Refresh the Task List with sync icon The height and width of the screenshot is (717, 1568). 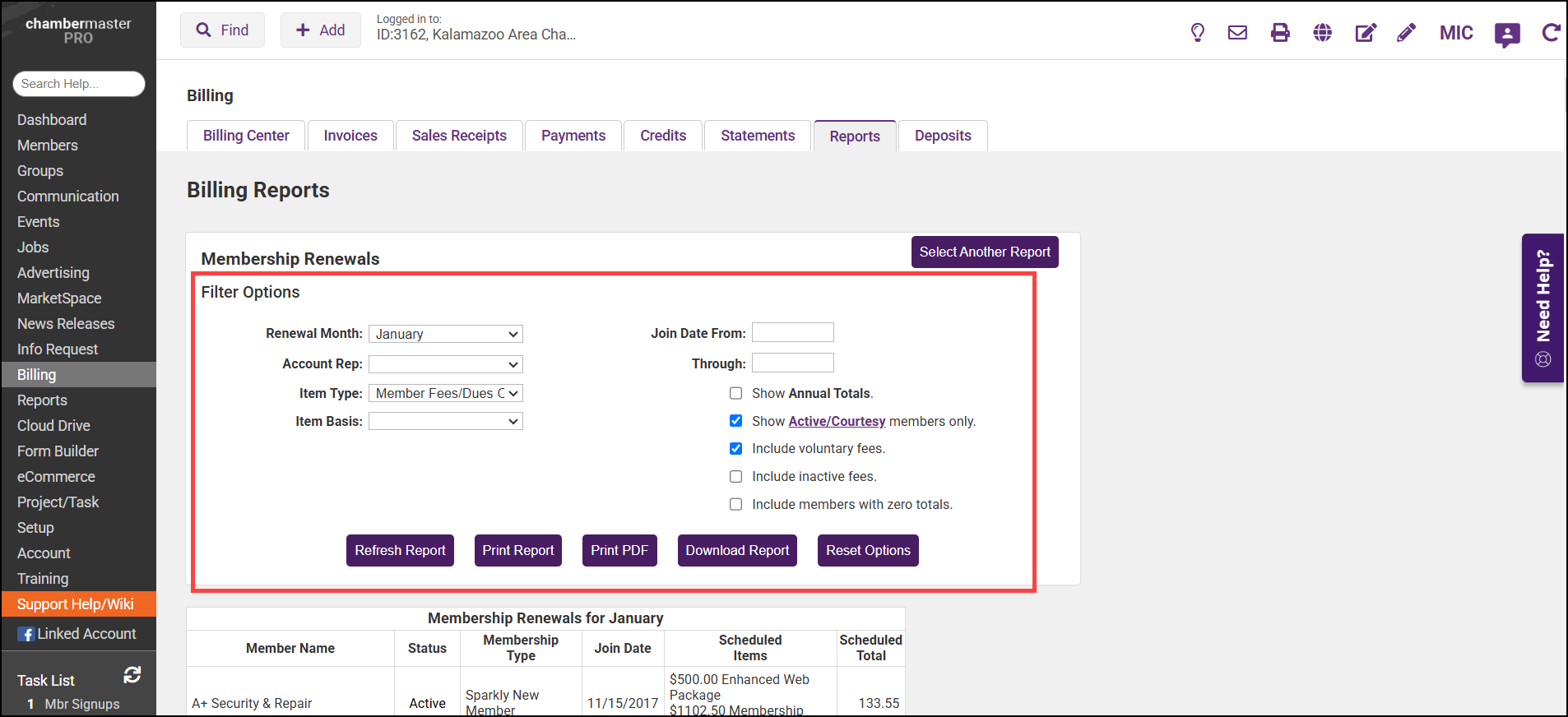(x=132, y=675)
